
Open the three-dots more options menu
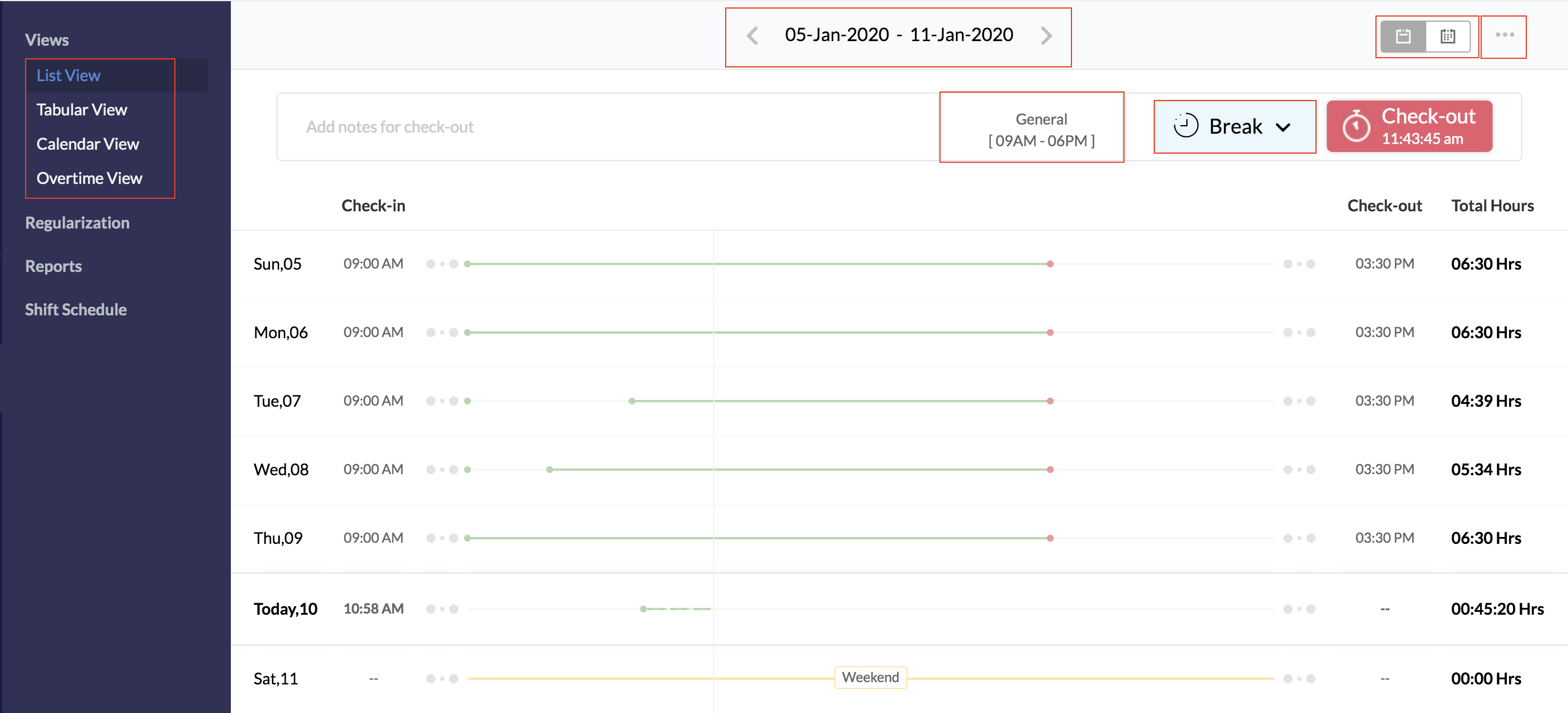1504,35
